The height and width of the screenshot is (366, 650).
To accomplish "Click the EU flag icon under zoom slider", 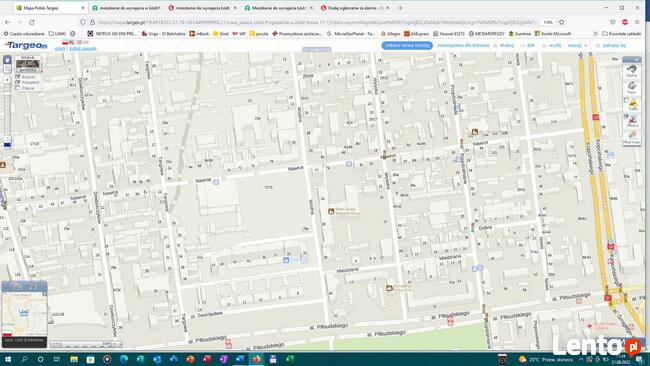I will pos(7,145).
